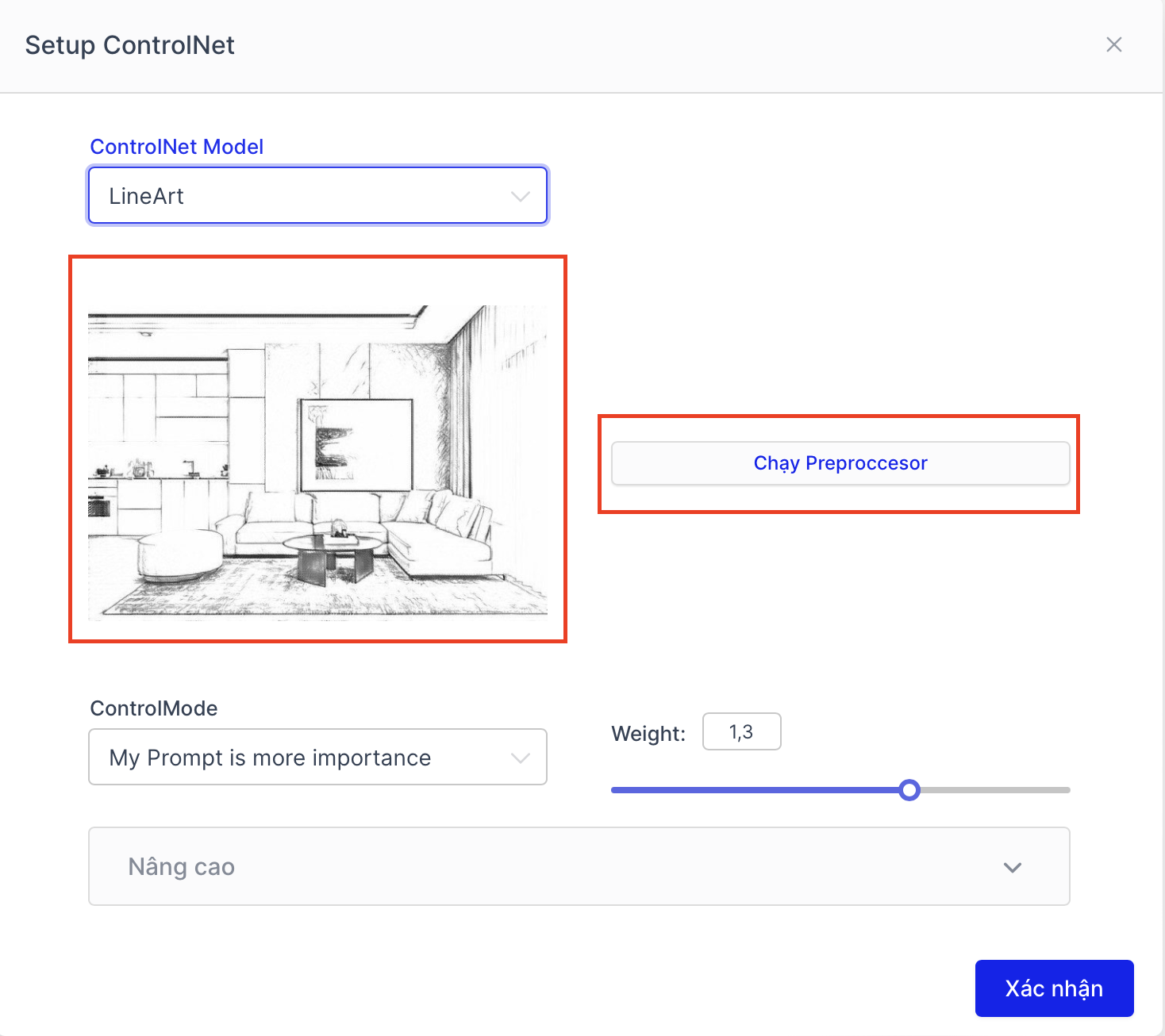This screenshot has height=1036, width=1165.
Task: Confirm settings with Xác nhận button
Action: pos(1054,988)
